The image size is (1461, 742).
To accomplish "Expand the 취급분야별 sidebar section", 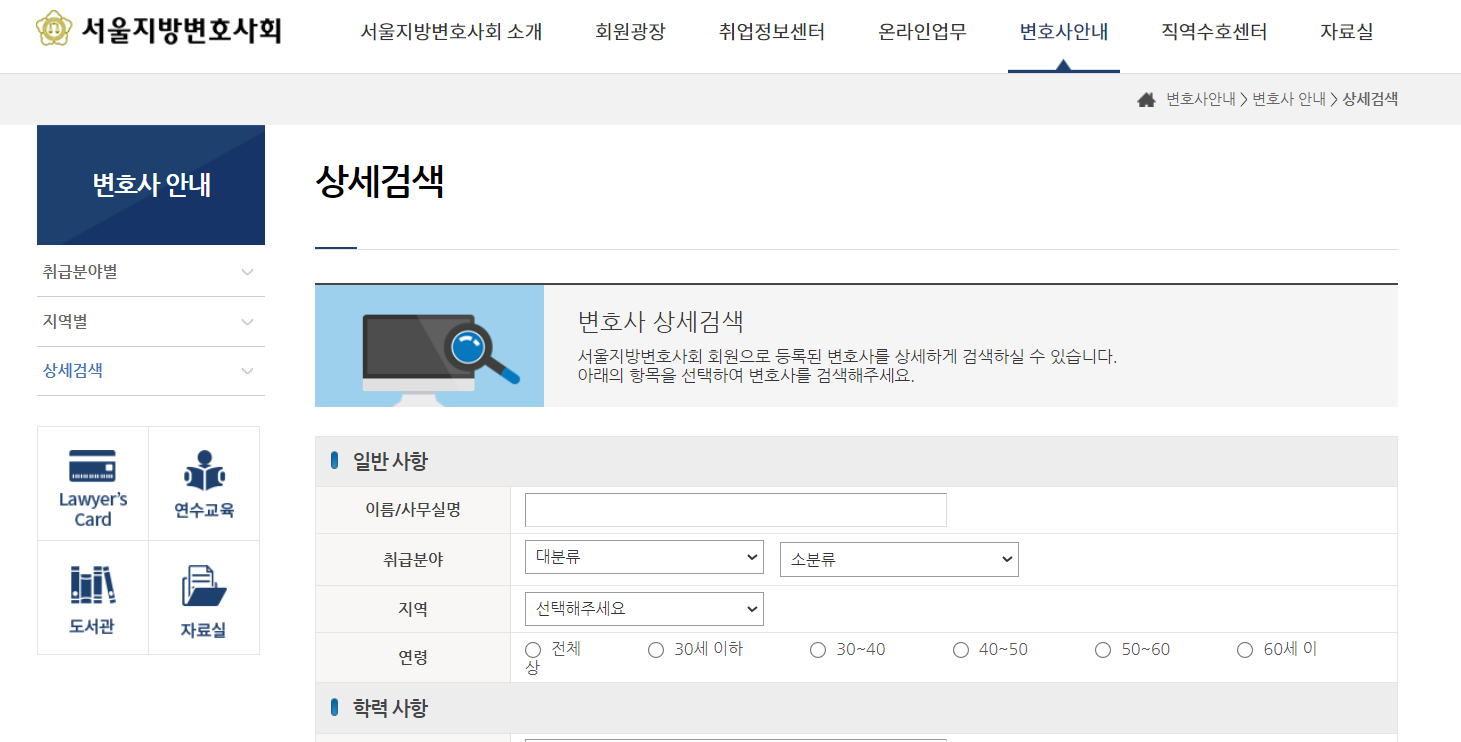I will tap(150, 272).
